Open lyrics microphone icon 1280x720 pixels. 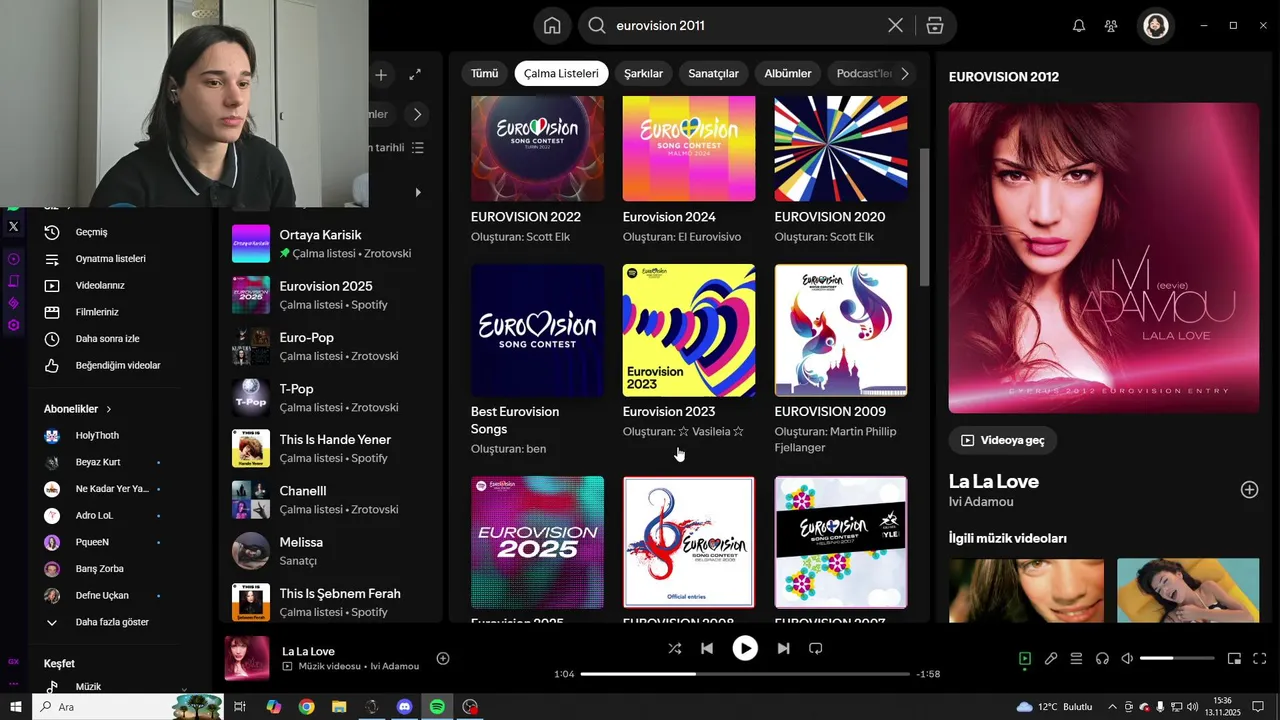(x=1051, y=659)
